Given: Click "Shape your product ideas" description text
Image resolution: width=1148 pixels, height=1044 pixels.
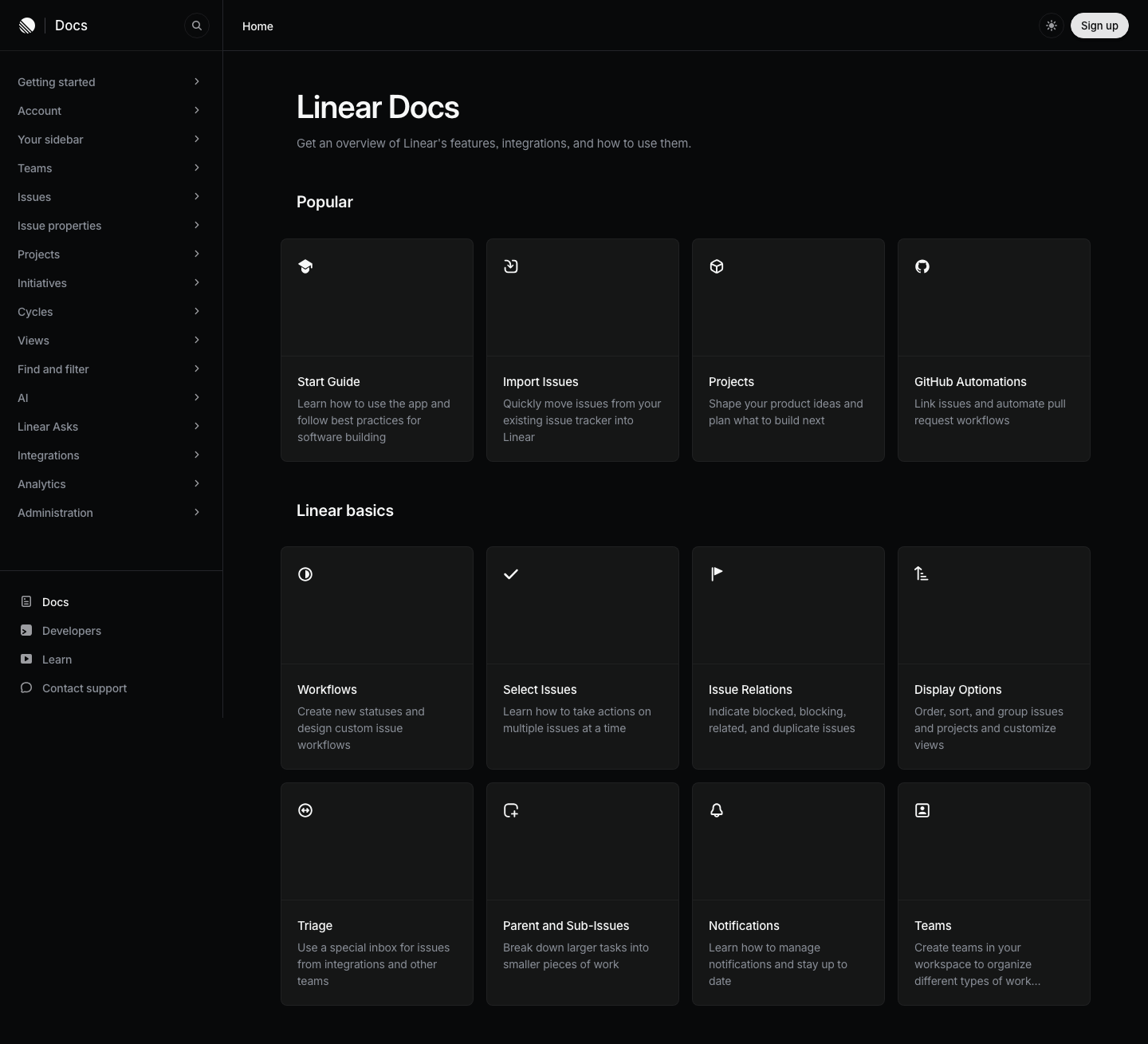Looking at the screenshot, I should 786,412.
